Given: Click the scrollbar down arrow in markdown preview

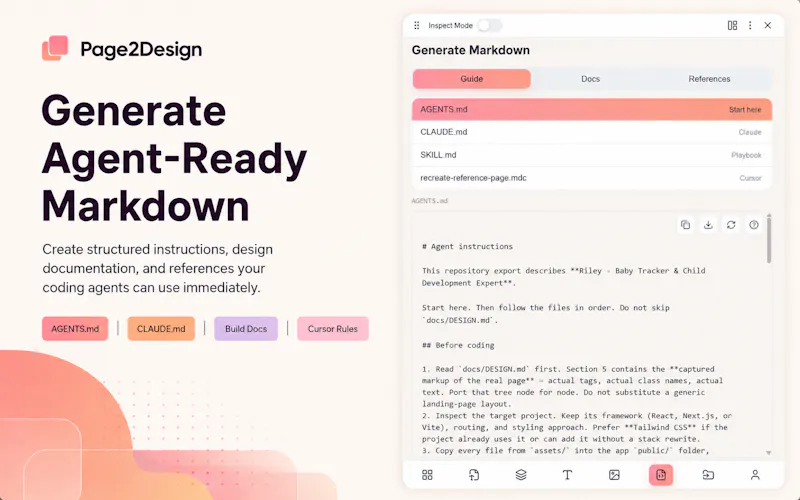Looking at the screenshot, I should [x=768, y=453].
